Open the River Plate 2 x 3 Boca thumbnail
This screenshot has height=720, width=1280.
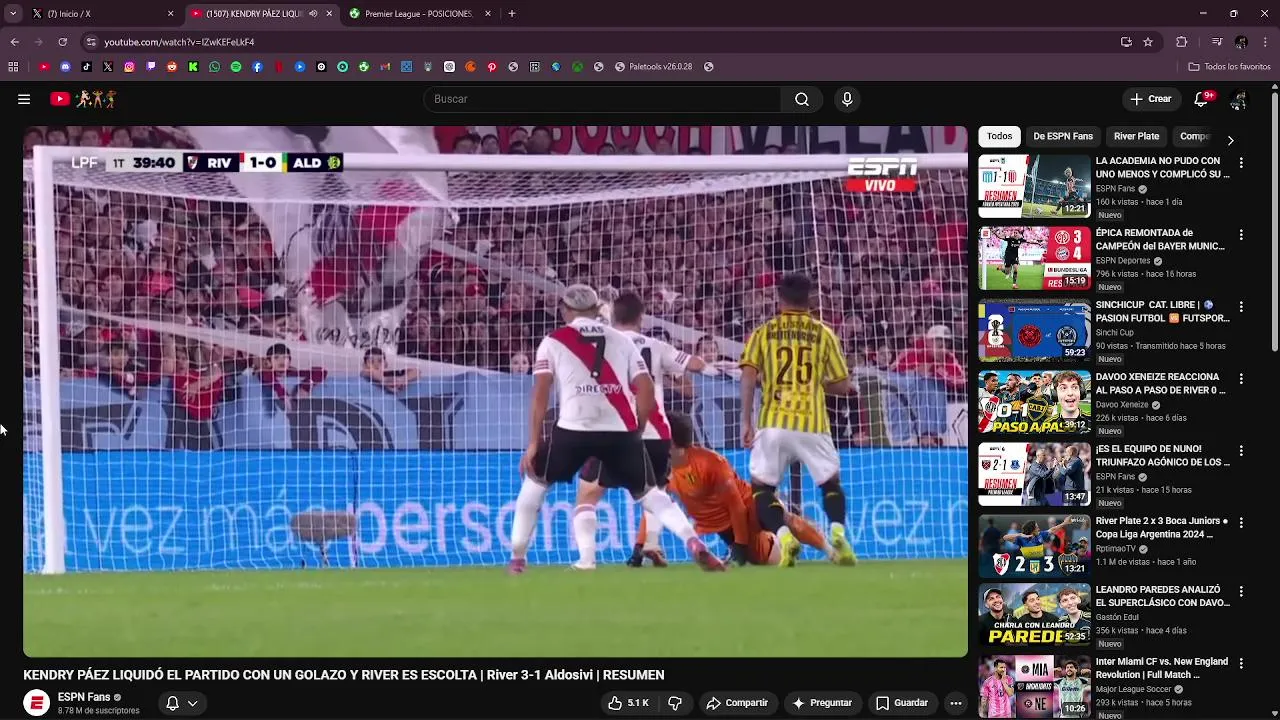(1034, 546)
